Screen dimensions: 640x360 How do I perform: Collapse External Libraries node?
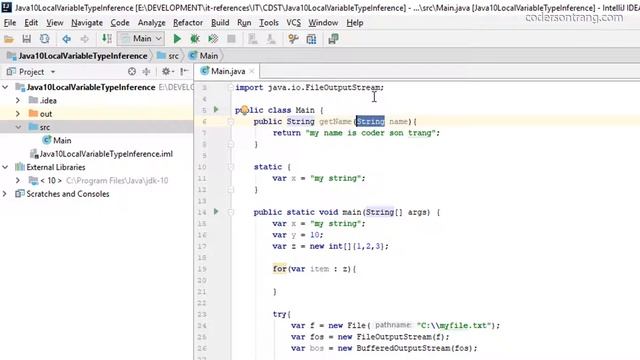click(x=5, y=167)
